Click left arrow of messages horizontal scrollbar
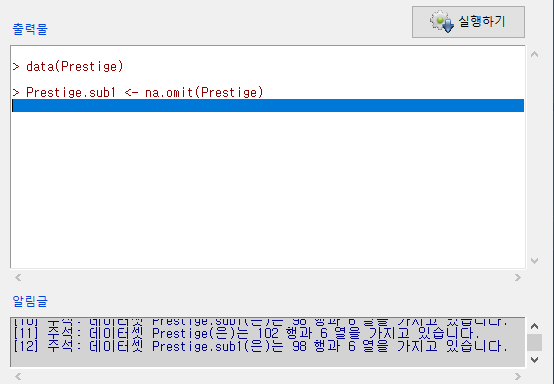Screen dimensions: 554x384 18,377
